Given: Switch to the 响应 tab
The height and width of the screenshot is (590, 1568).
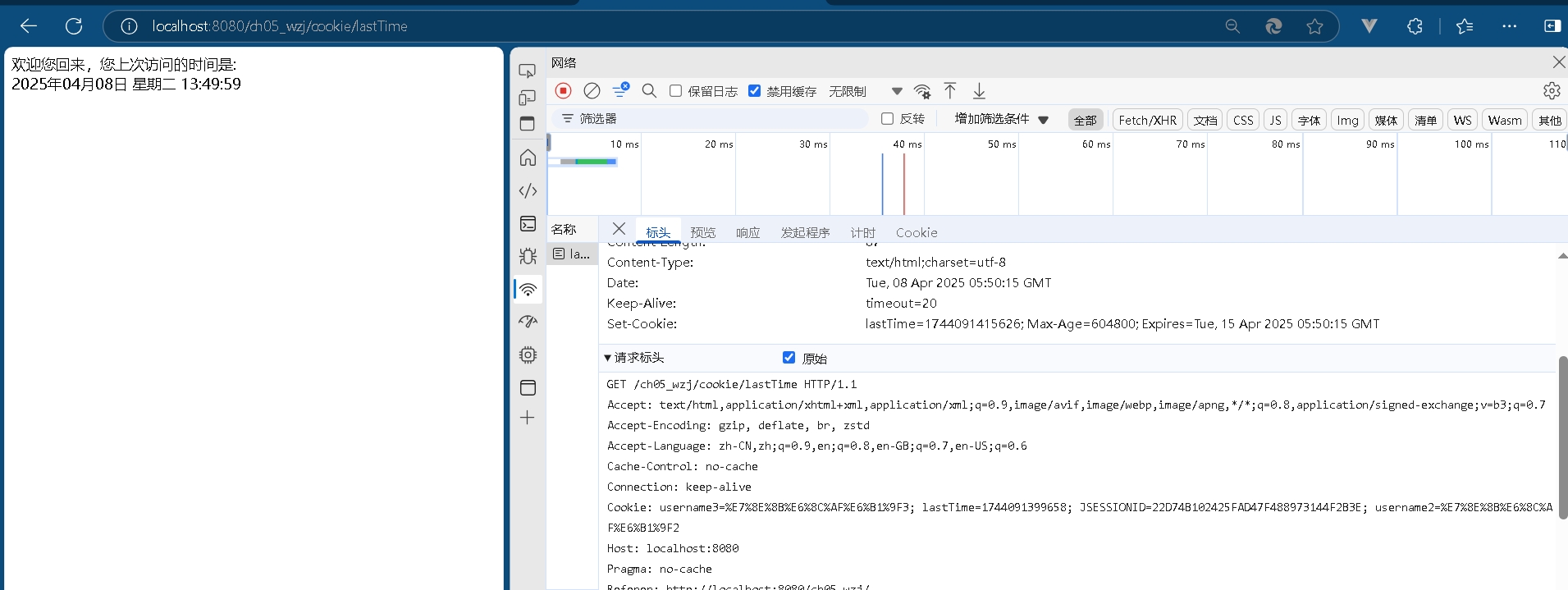Looking at the screenshot, I should (x=747, y=232).
